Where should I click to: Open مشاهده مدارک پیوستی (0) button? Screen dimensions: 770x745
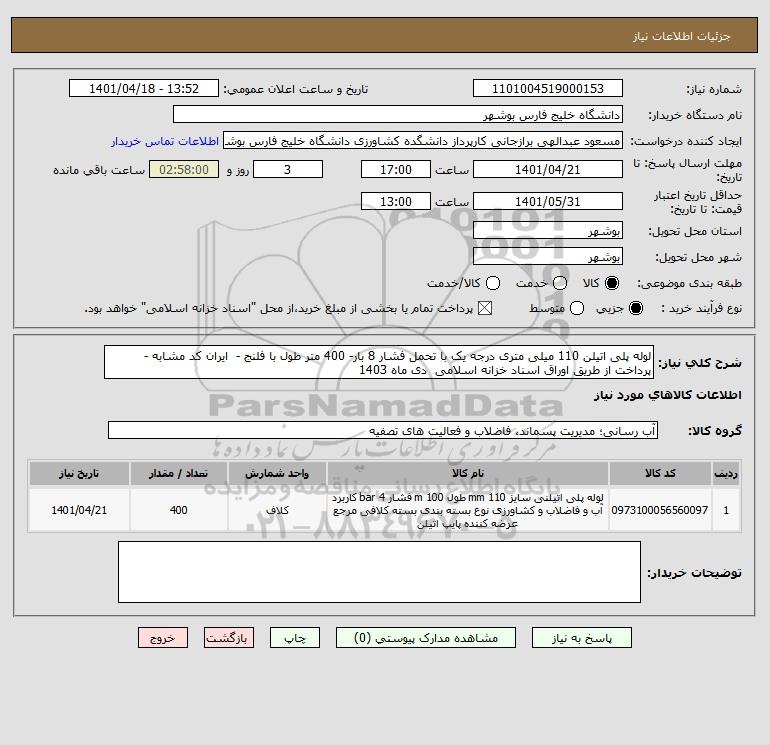(426, 638)
